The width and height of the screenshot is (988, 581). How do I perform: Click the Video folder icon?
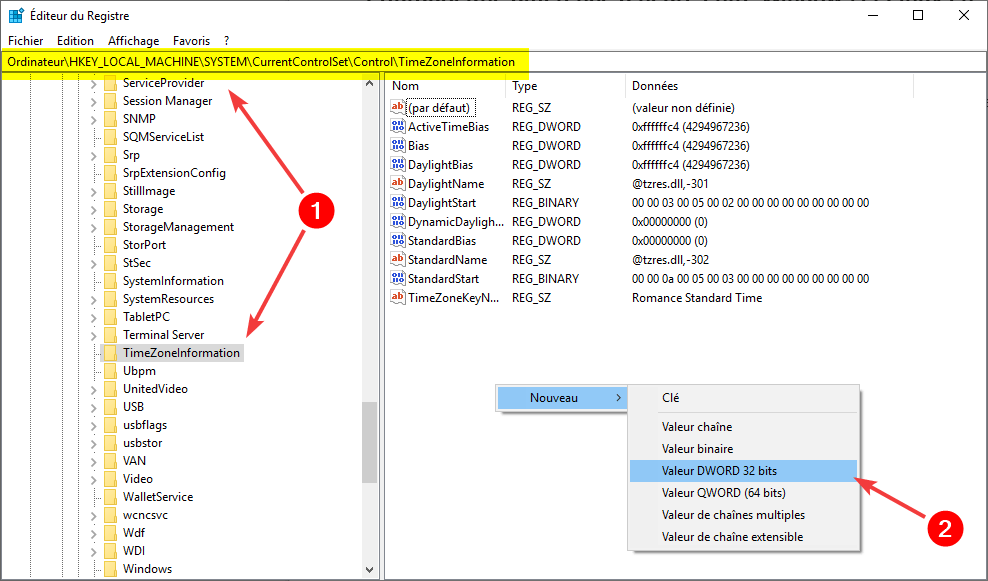(x=110, y=479)
